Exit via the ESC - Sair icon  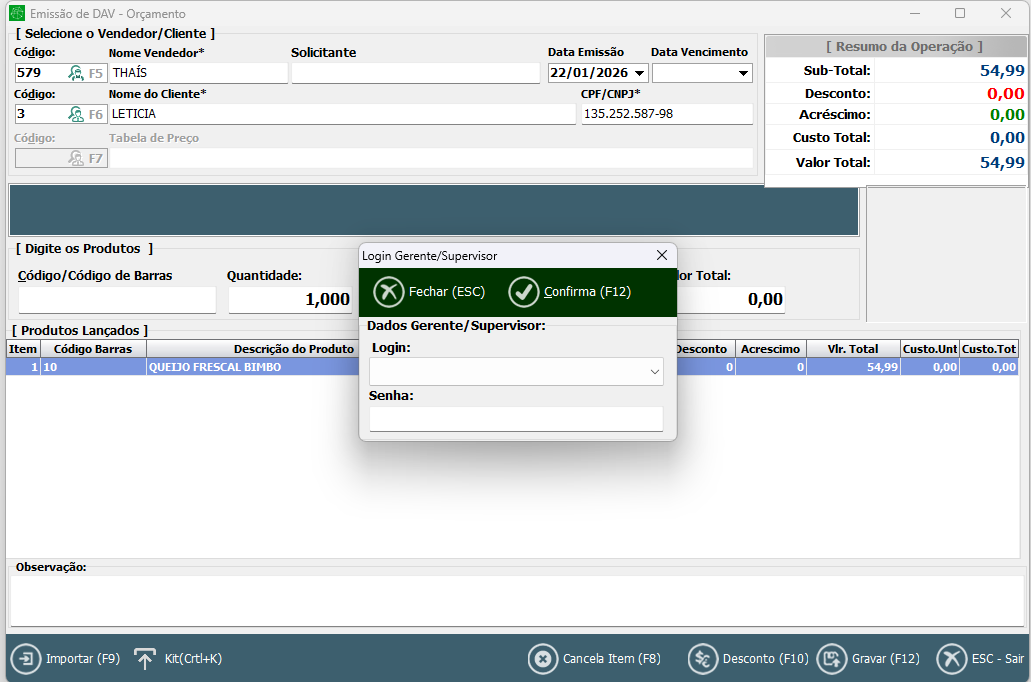[x=951, y=659]
